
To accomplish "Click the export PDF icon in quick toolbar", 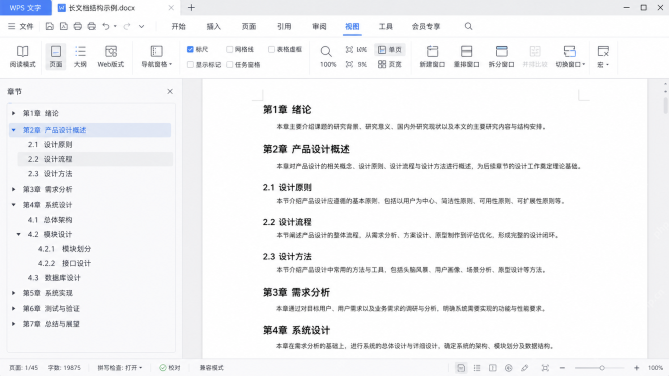I will (64, 26).
